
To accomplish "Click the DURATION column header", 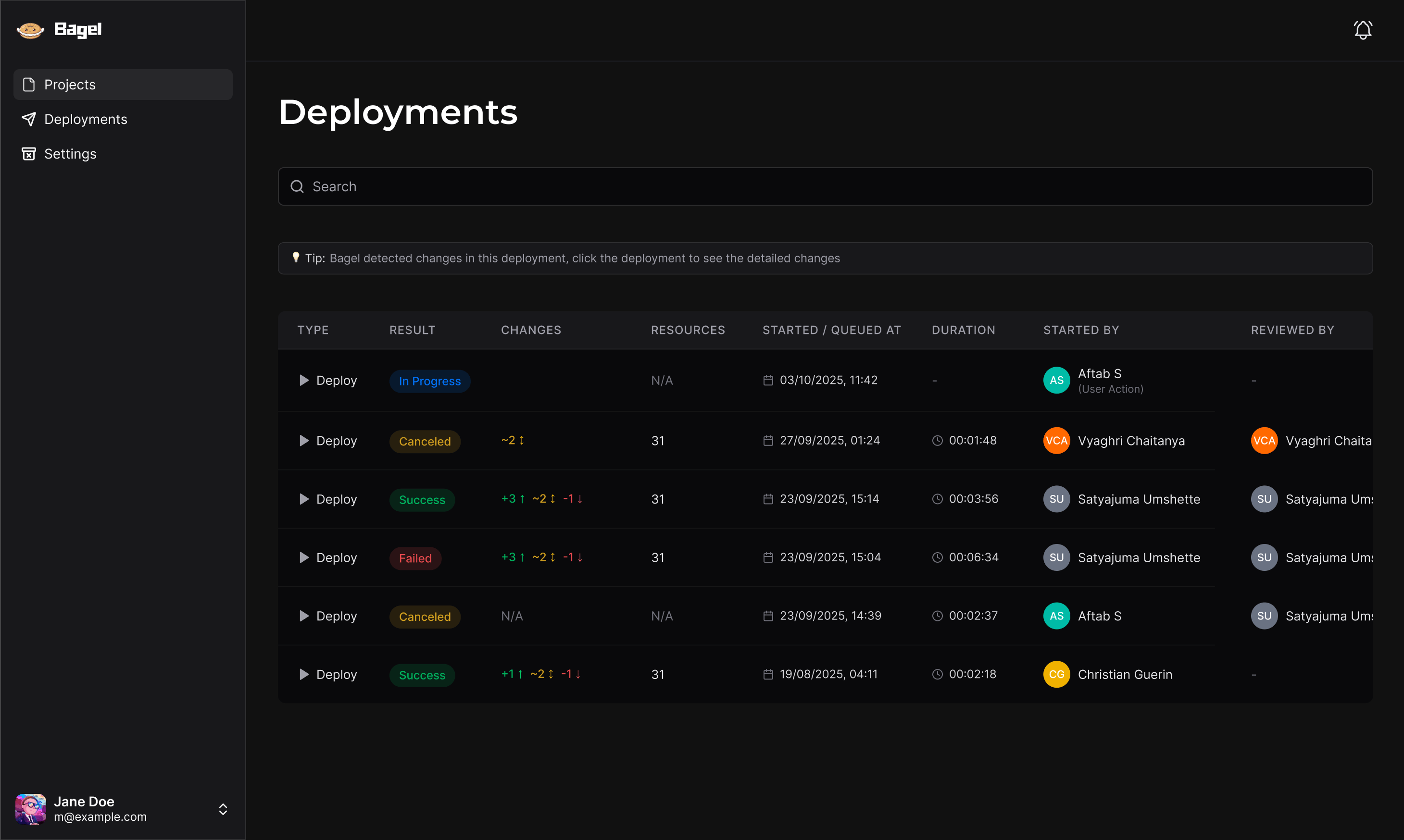I will (x=964, y=330).
